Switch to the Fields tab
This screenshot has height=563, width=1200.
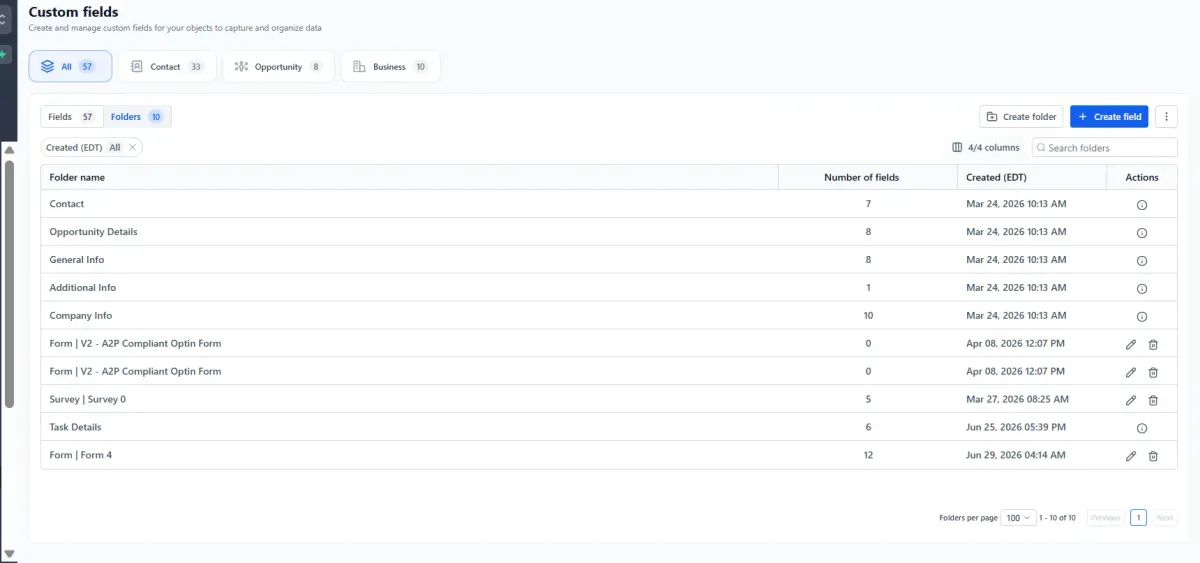coord(71,117)
